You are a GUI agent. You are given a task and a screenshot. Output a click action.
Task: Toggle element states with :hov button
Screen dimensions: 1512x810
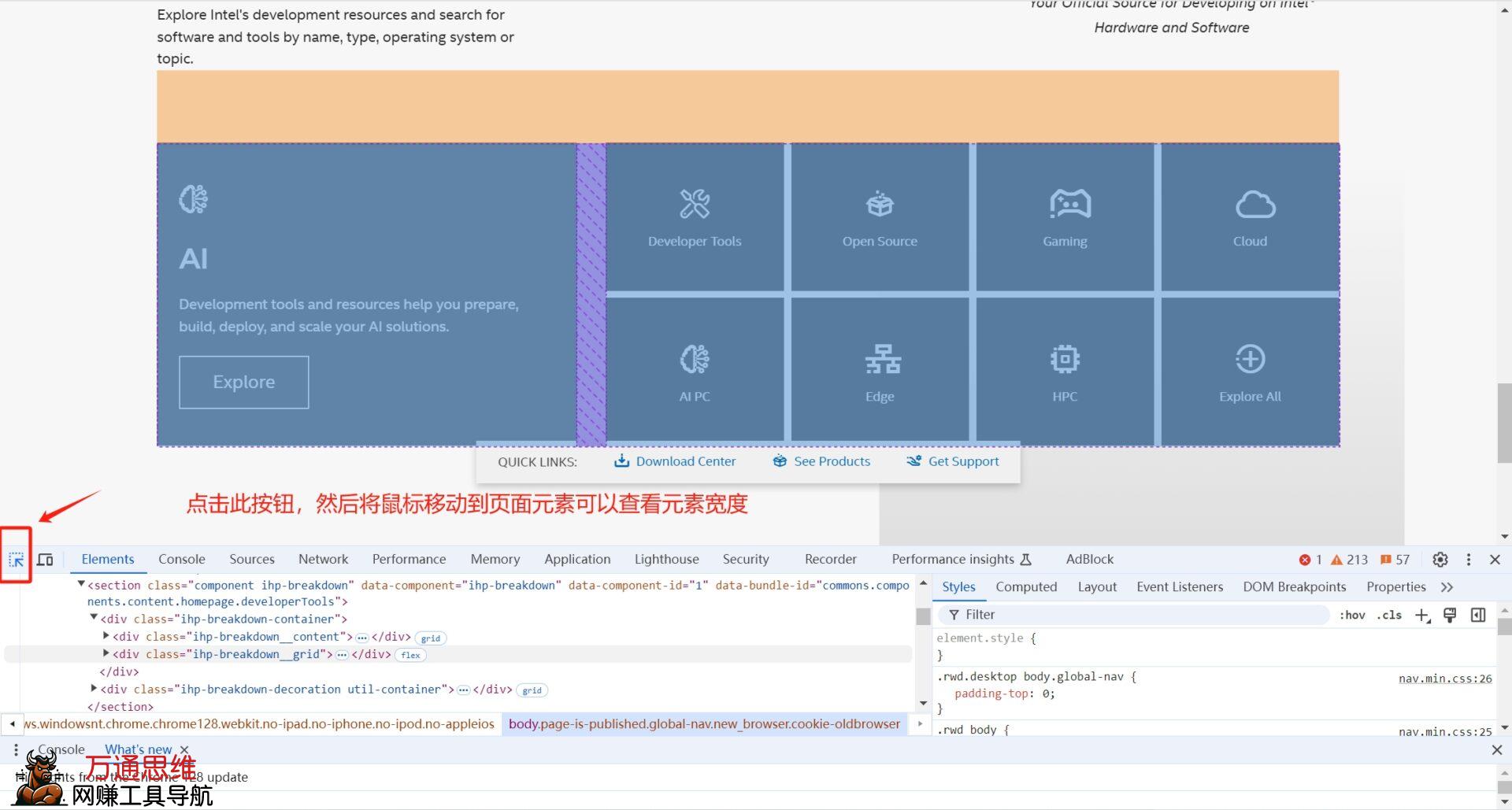pos(1352,615)
